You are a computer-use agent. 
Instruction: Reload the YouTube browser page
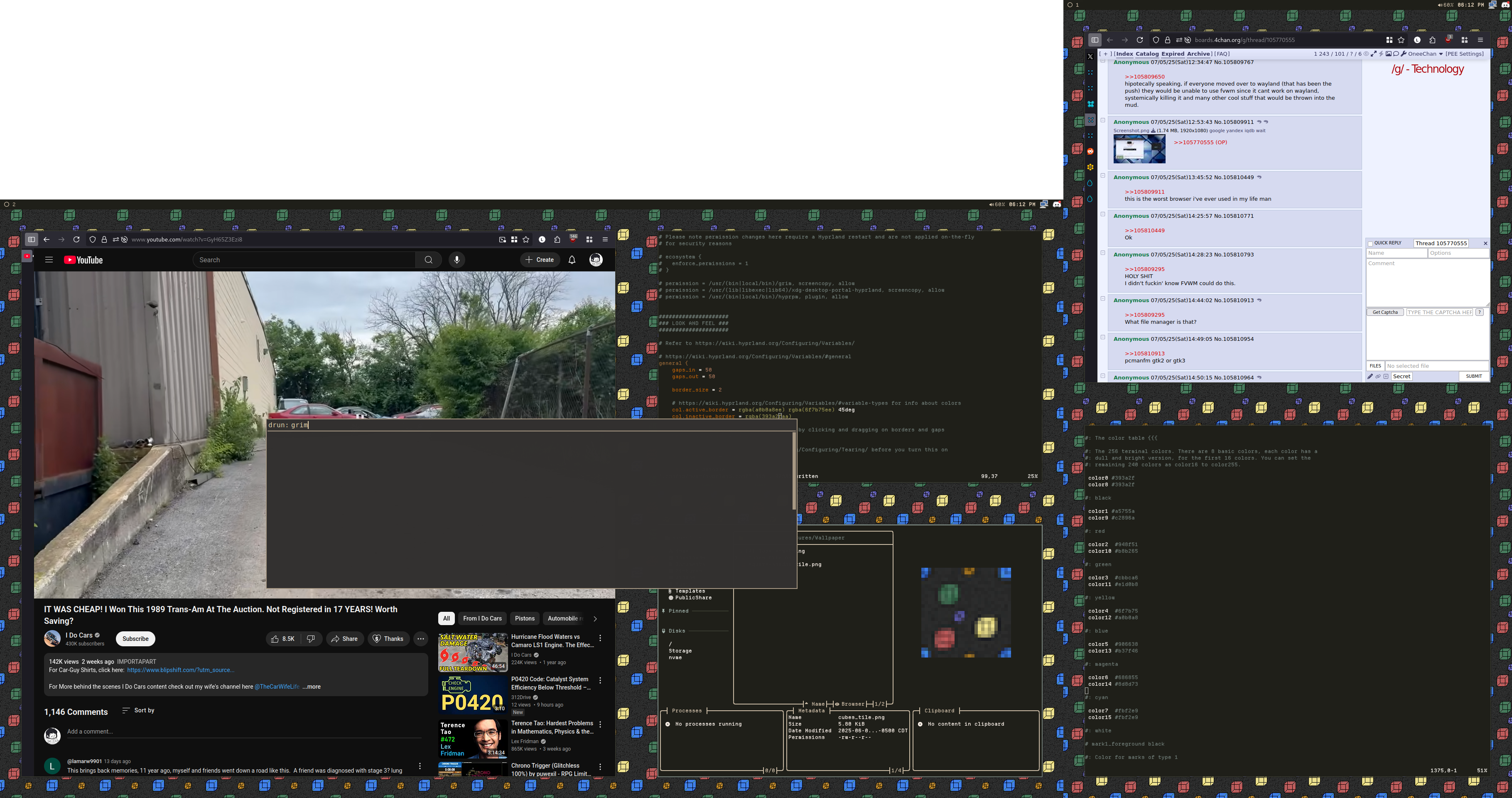coord(76,239)
